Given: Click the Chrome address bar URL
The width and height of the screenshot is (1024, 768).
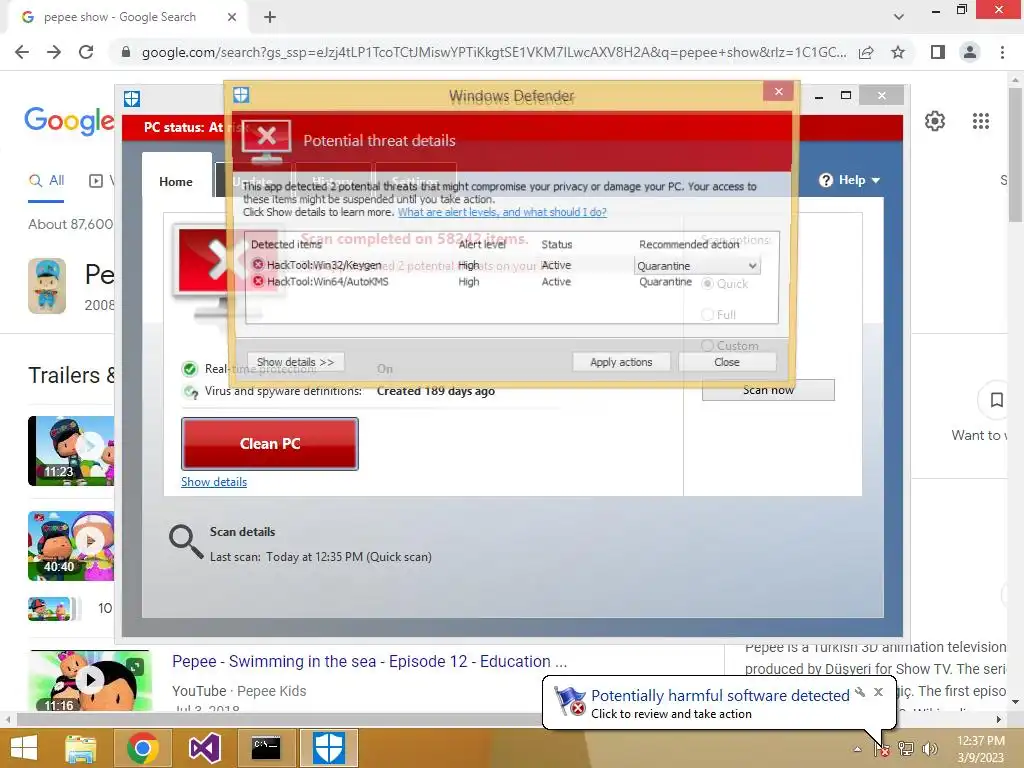Looking at the screenshot, I should point(494,52).
